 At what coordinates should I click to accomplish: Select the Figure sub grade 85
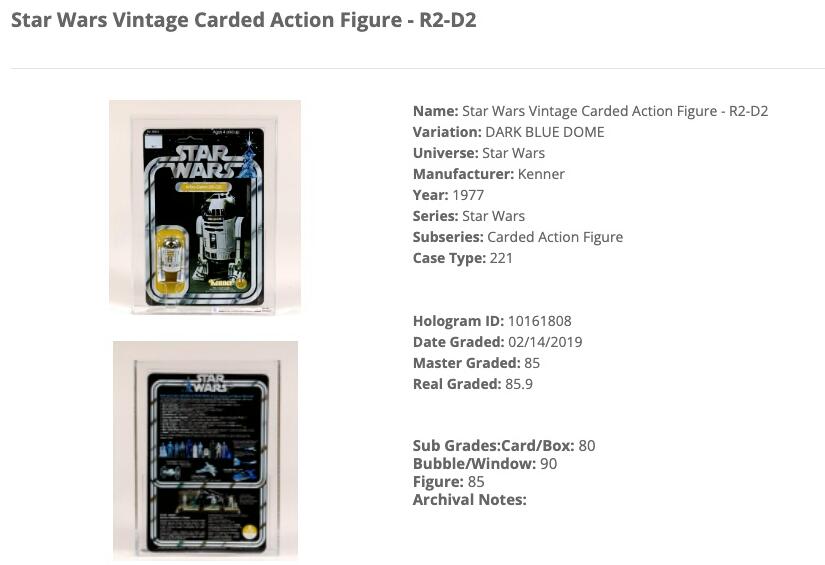(x=476, y=482)
